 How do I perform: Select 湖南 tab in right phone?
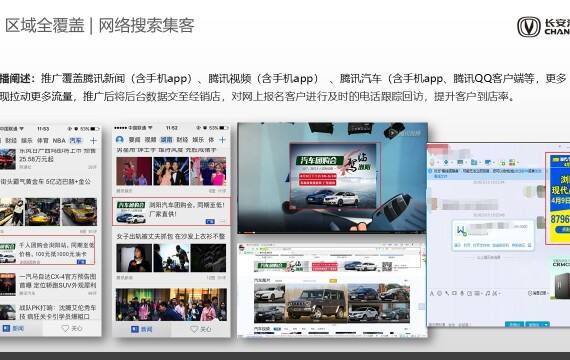166,140
